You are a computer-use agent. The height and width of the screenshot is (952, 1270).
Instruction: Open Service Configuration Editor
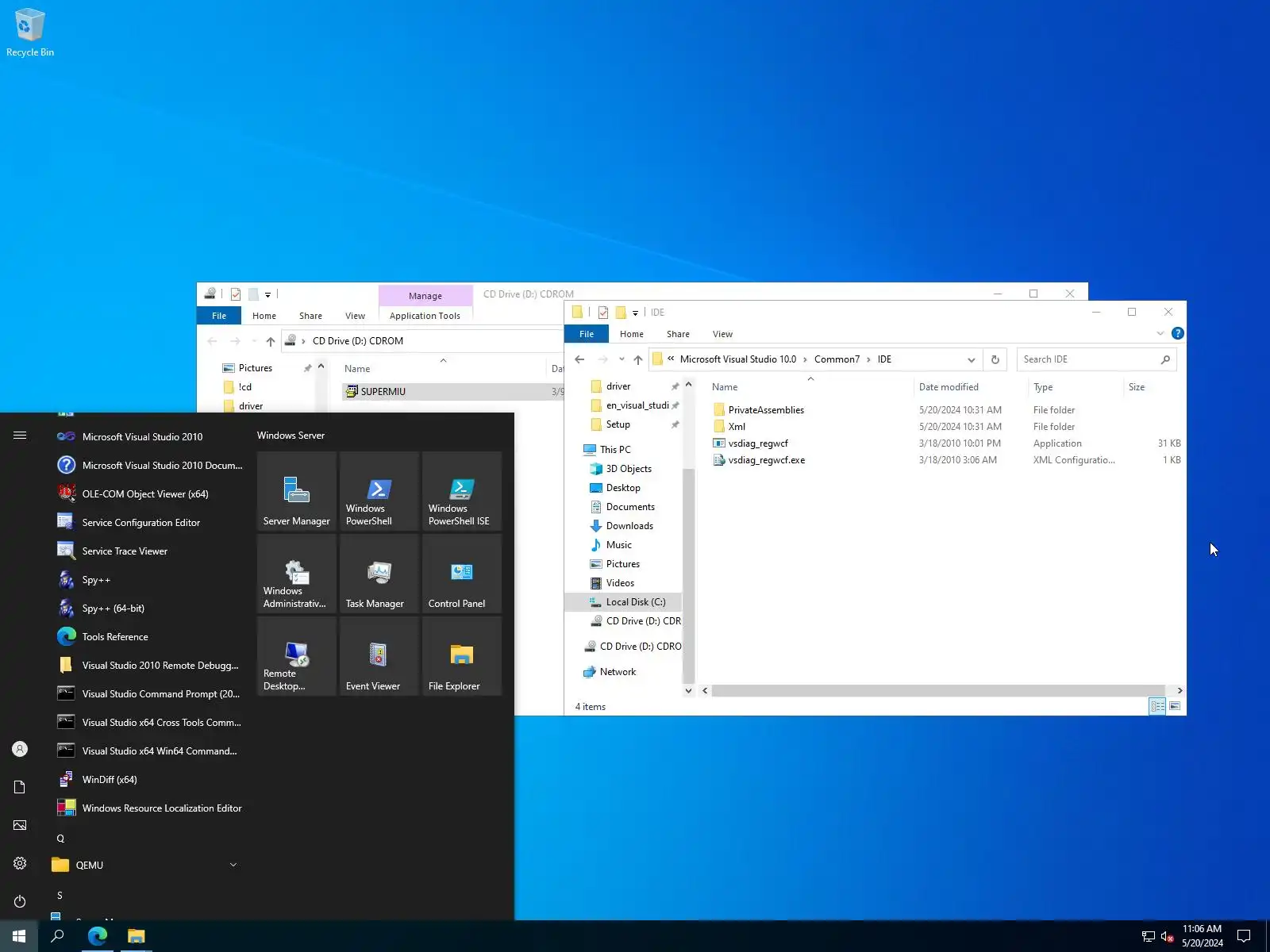143,522
